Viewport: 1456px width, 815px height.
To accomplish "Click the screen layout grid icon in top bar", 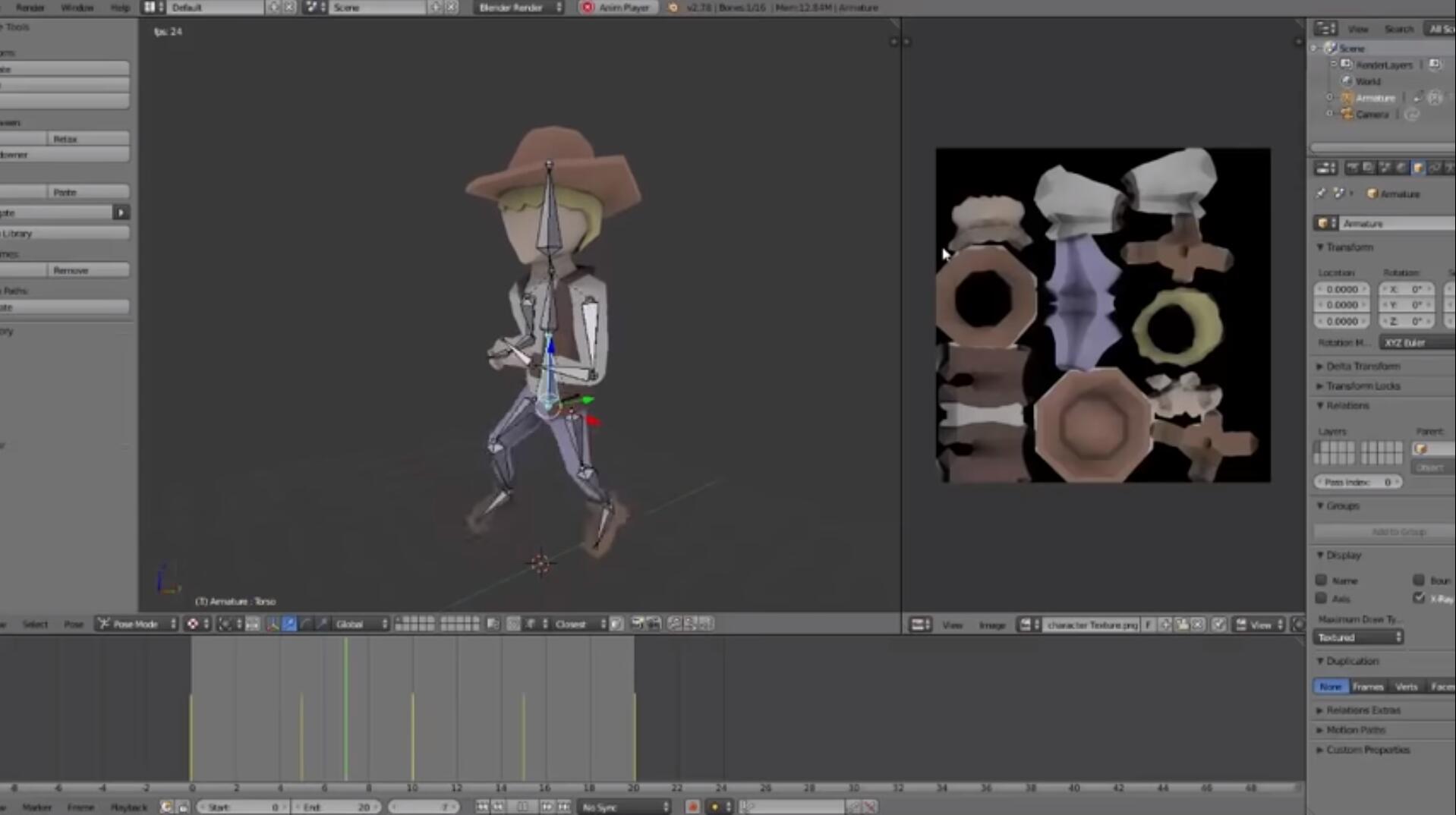I will pos(154,7).
